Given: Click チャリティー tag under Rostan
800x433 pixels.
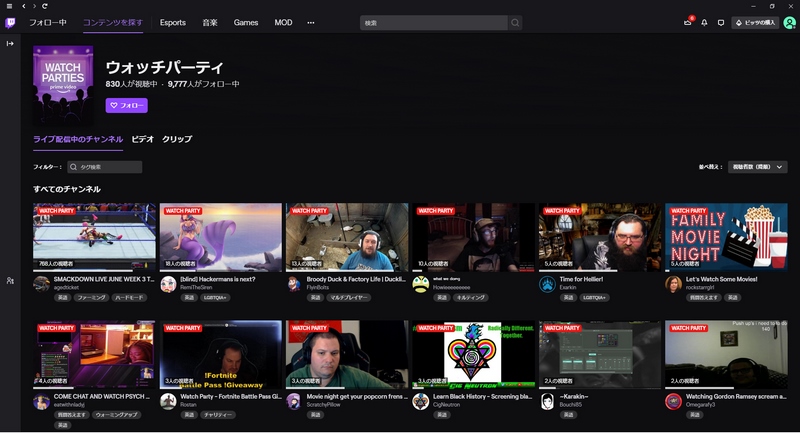Looking at the screenshot, I should pyautogui.click(x=218, y=415).
